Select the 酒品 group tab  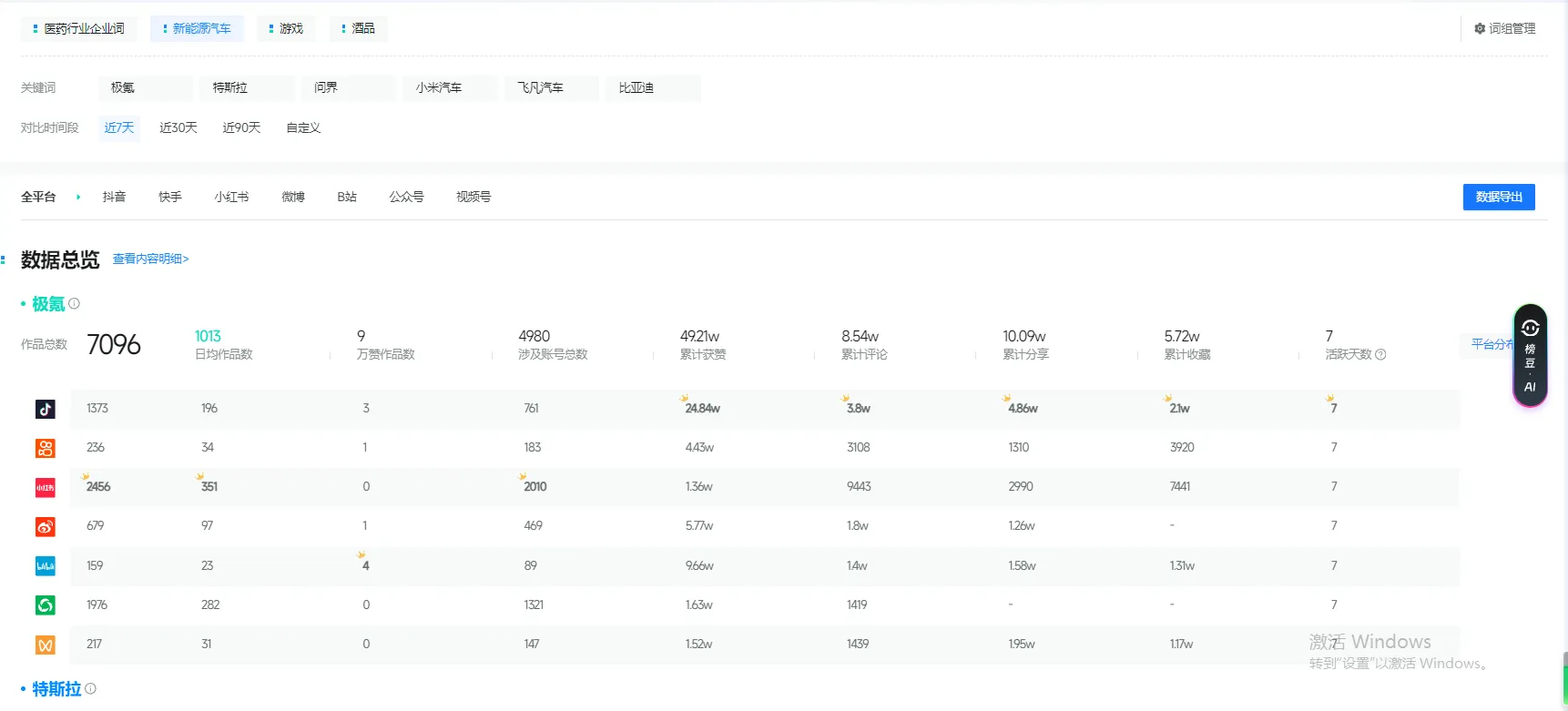click(358, 29)
